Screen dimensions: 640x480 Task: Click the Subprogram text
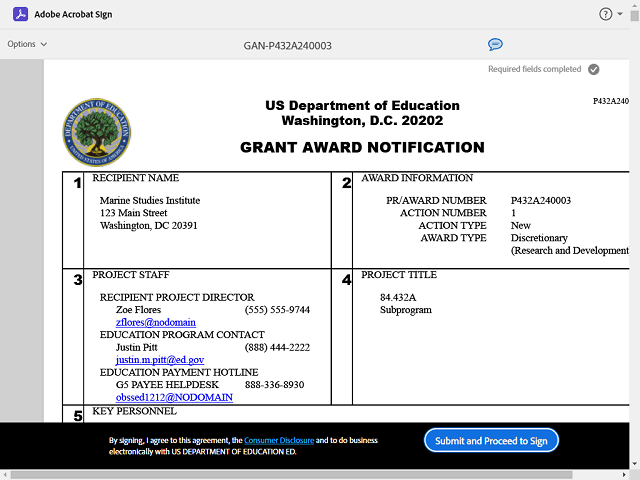click(406, 310)
